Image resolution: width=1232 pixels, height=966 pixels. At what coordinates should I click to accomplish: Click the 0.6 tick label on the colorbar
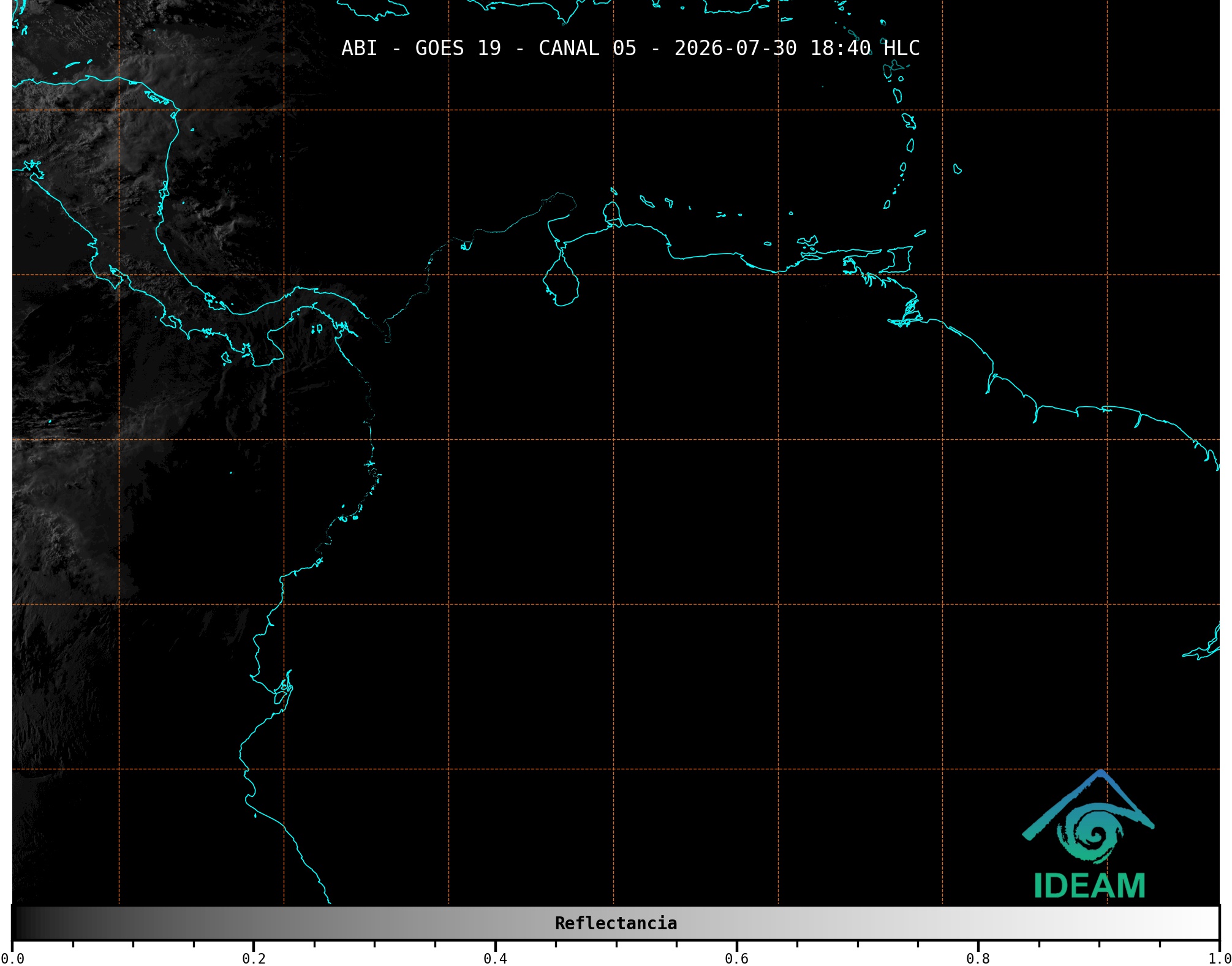(736, 958)
